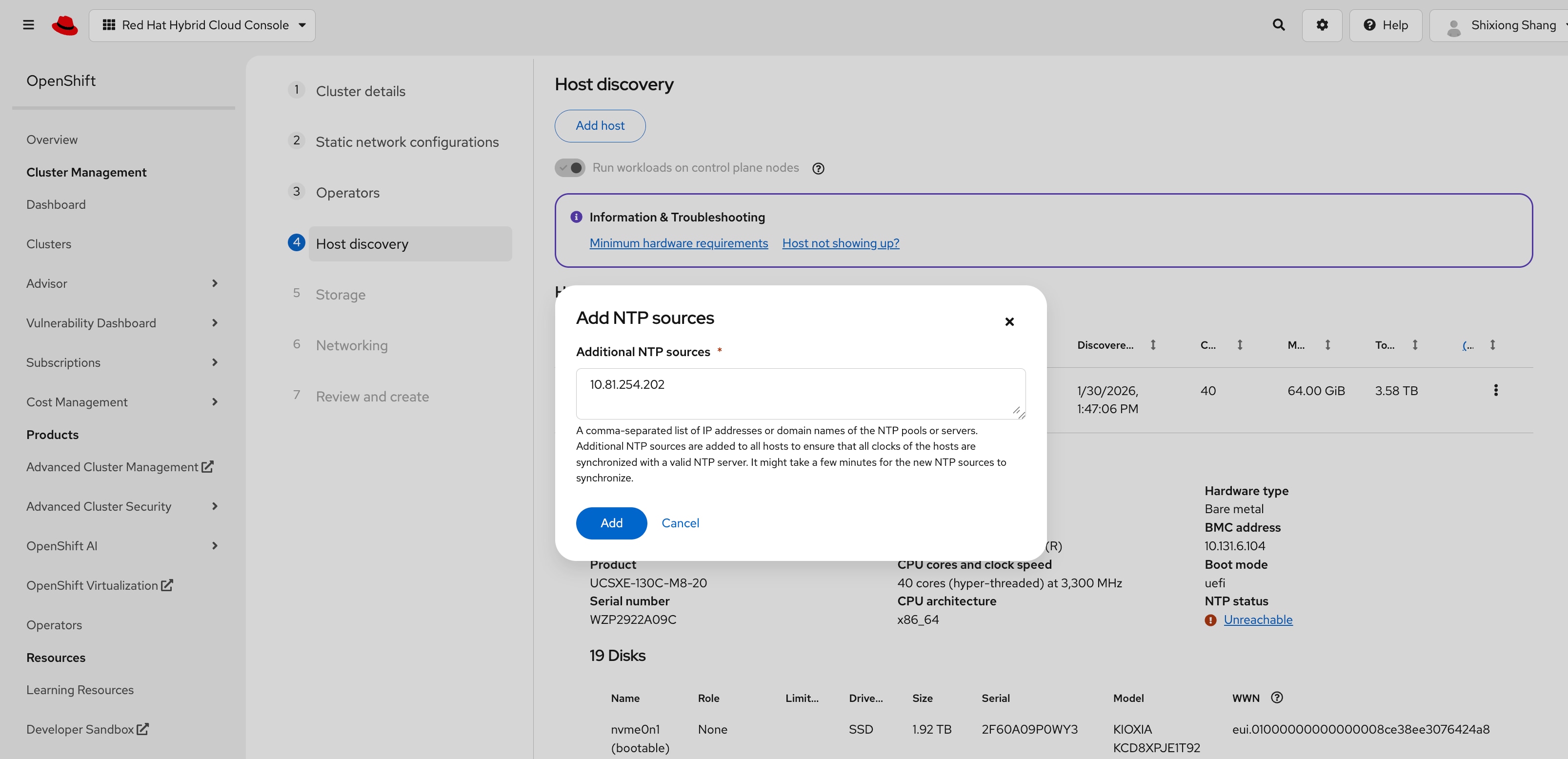
Task: Open Advanced Cluster Management external link
Action: 120,467
